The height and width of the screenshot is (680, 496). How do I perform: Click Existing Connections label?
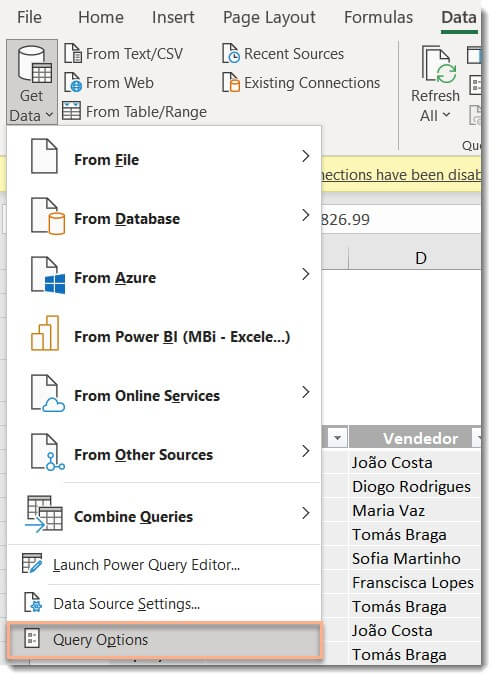click(312, 82)
